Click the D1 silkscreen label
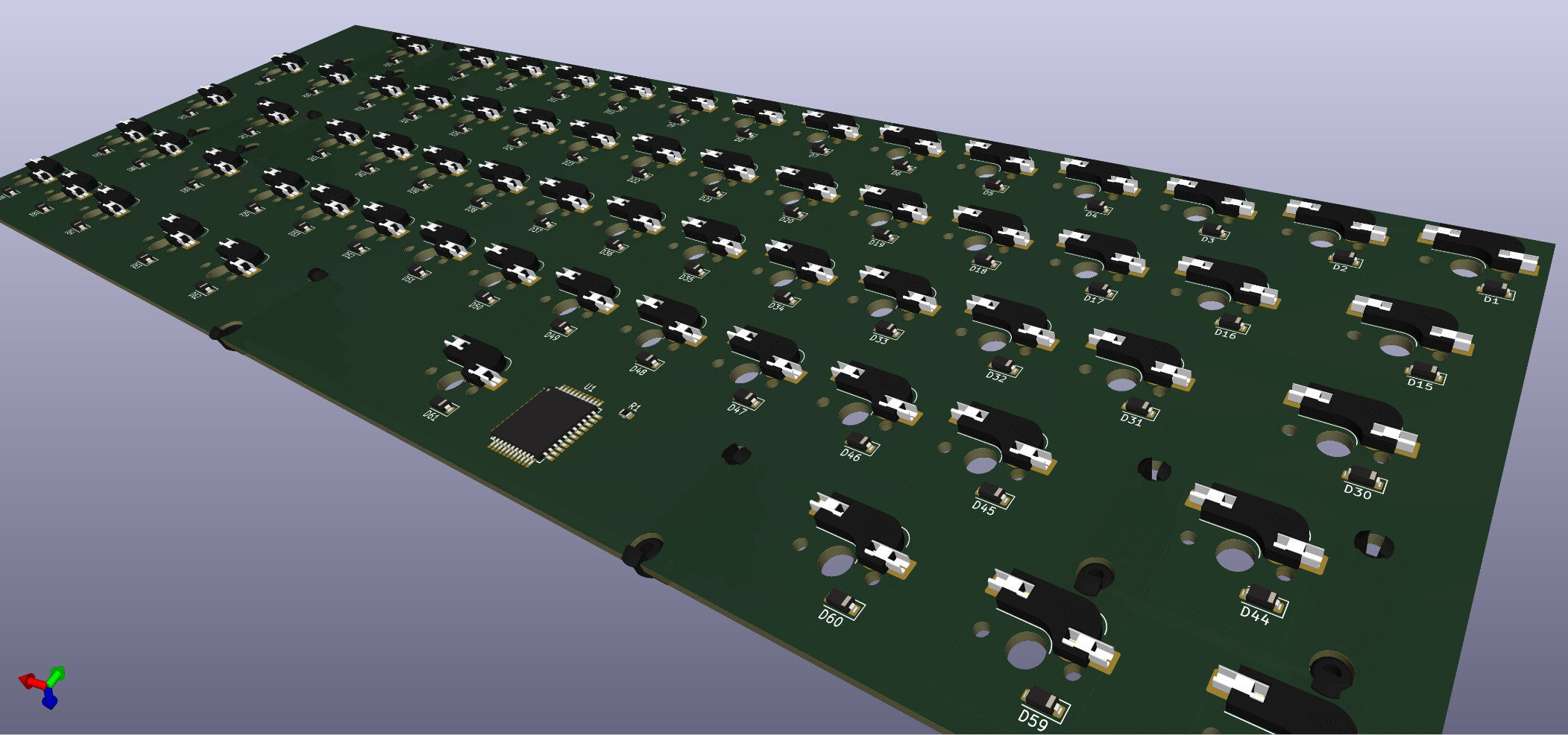 [x=1491, y=300]
